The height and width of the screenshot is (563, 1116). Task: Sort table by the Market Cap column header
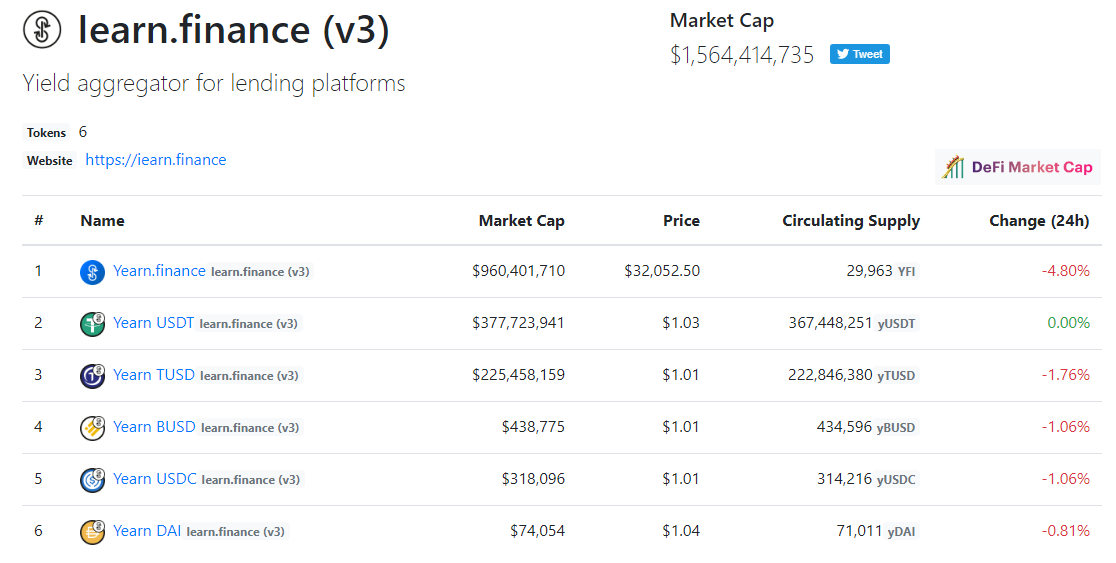(522, 221)
